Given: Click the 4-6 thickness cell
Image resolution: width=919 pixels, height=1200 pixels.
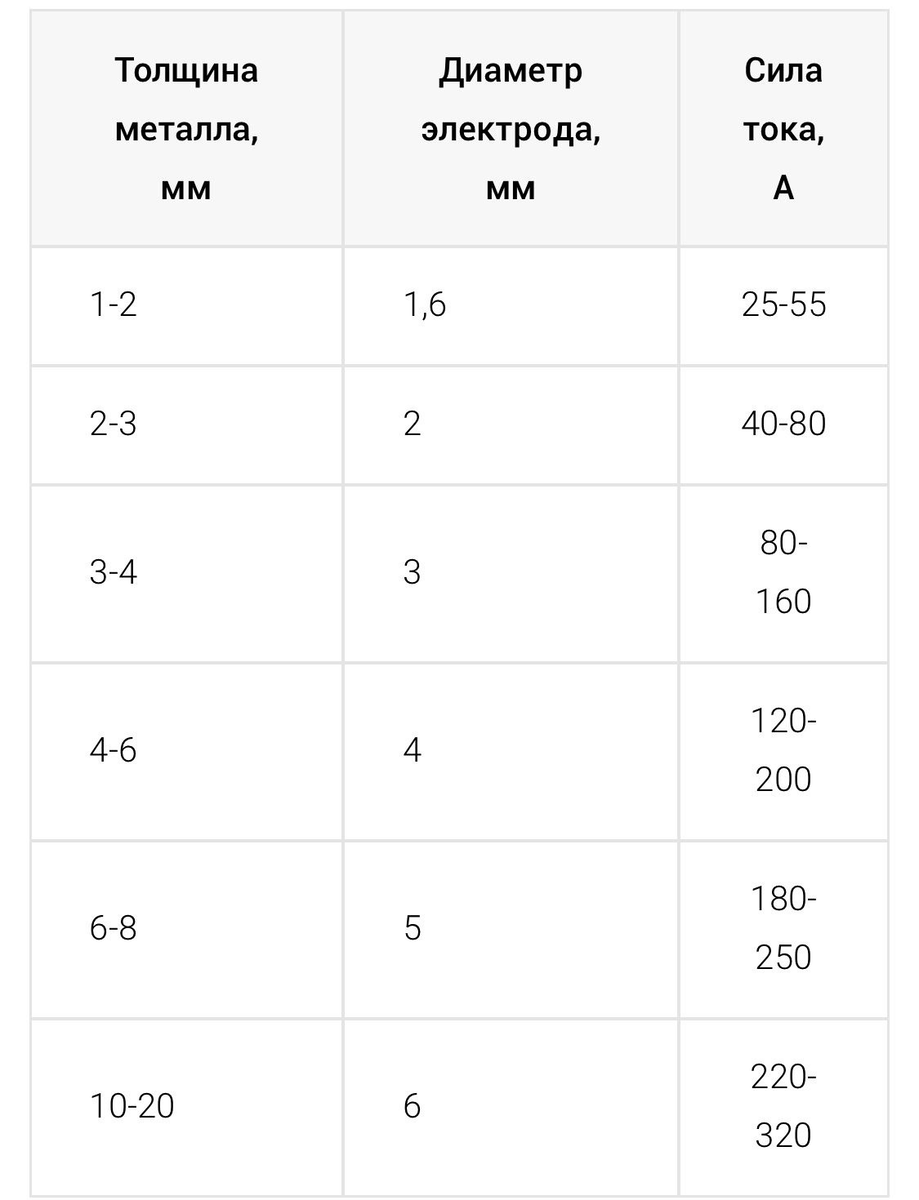Looking at the screenshot, I should pyautogui.click(x=186, y=751).
